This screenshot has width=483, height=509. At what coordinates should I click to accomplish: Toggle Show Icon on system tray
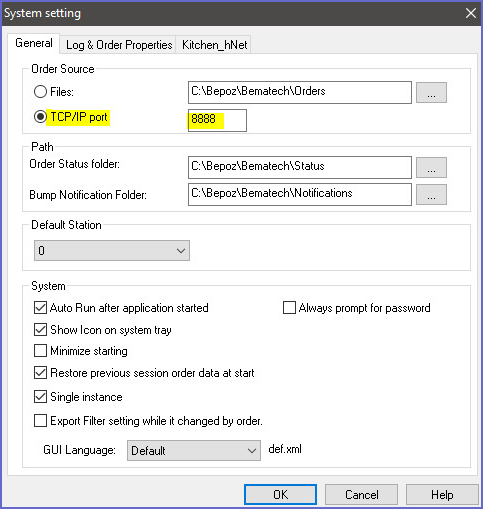point(40,330)
